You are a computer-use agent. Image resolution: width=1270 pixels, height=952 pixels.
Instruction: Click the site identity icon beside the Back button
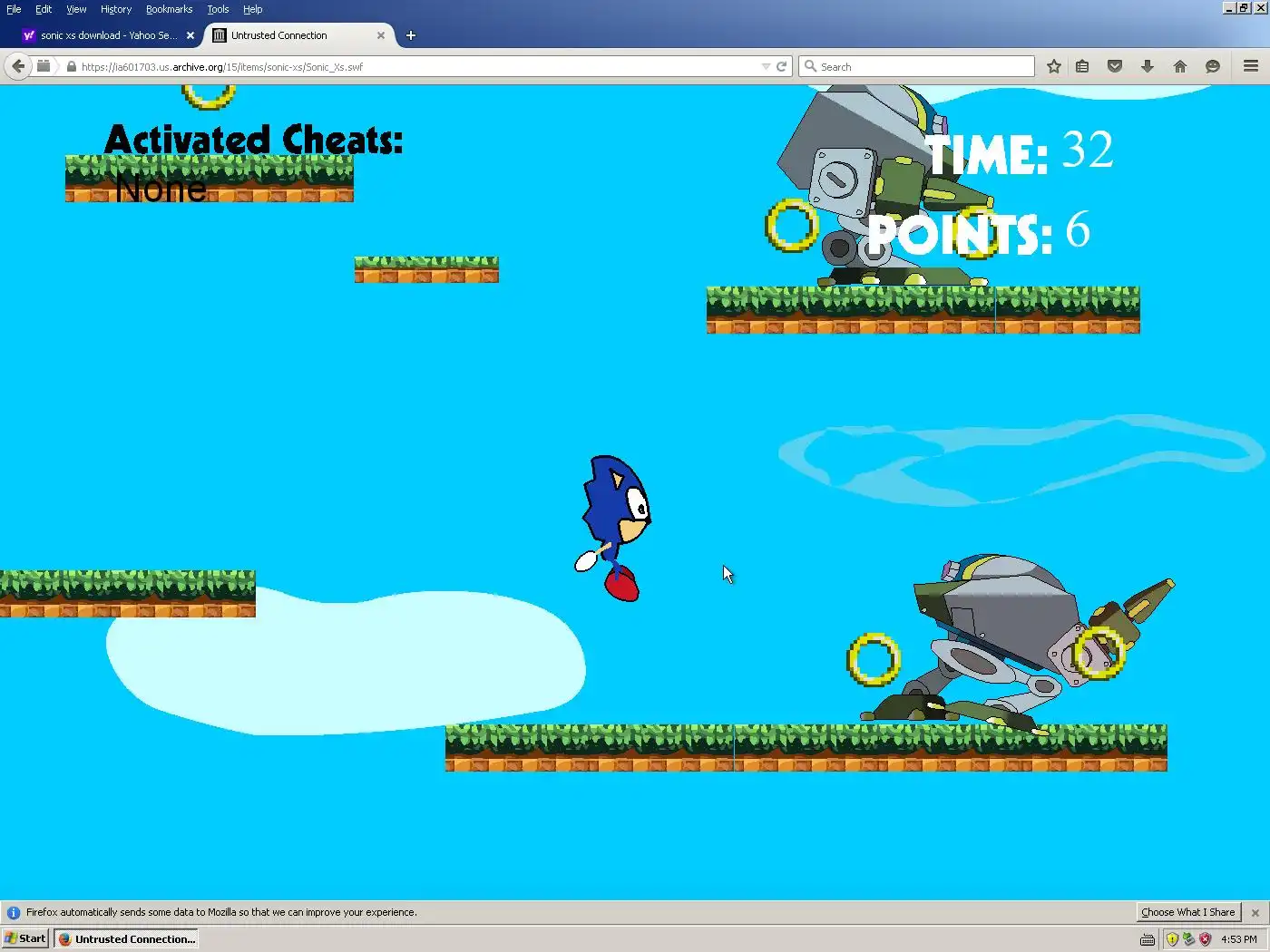point(44,66)
